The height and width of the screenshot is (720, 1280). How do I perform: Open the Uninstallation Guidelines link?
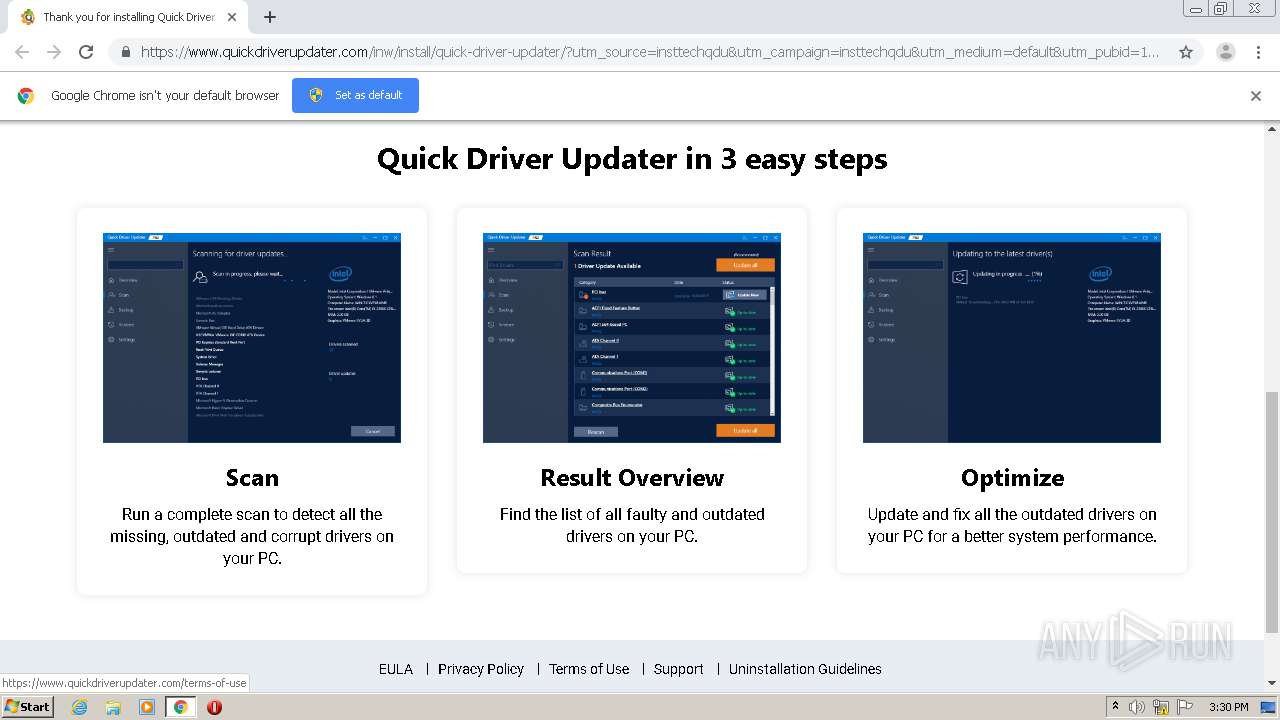click(805, 669)
